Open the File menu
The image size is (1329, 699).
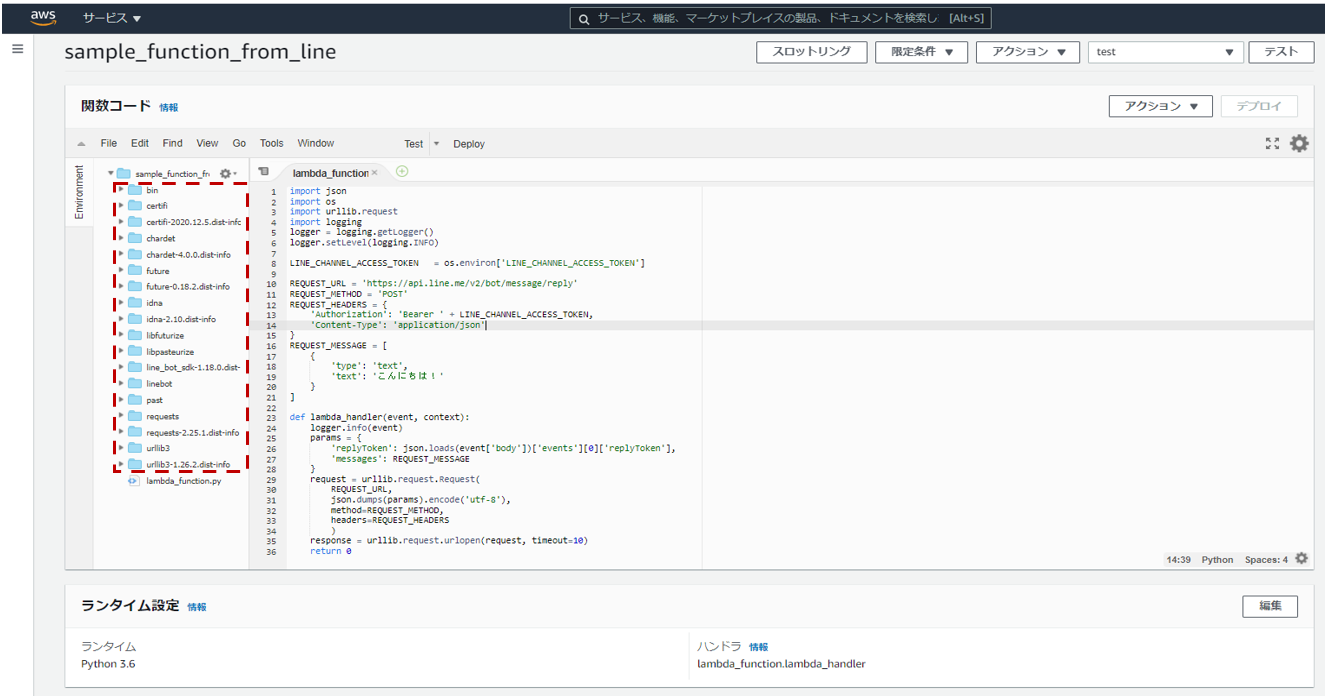[x=109, y=143]
